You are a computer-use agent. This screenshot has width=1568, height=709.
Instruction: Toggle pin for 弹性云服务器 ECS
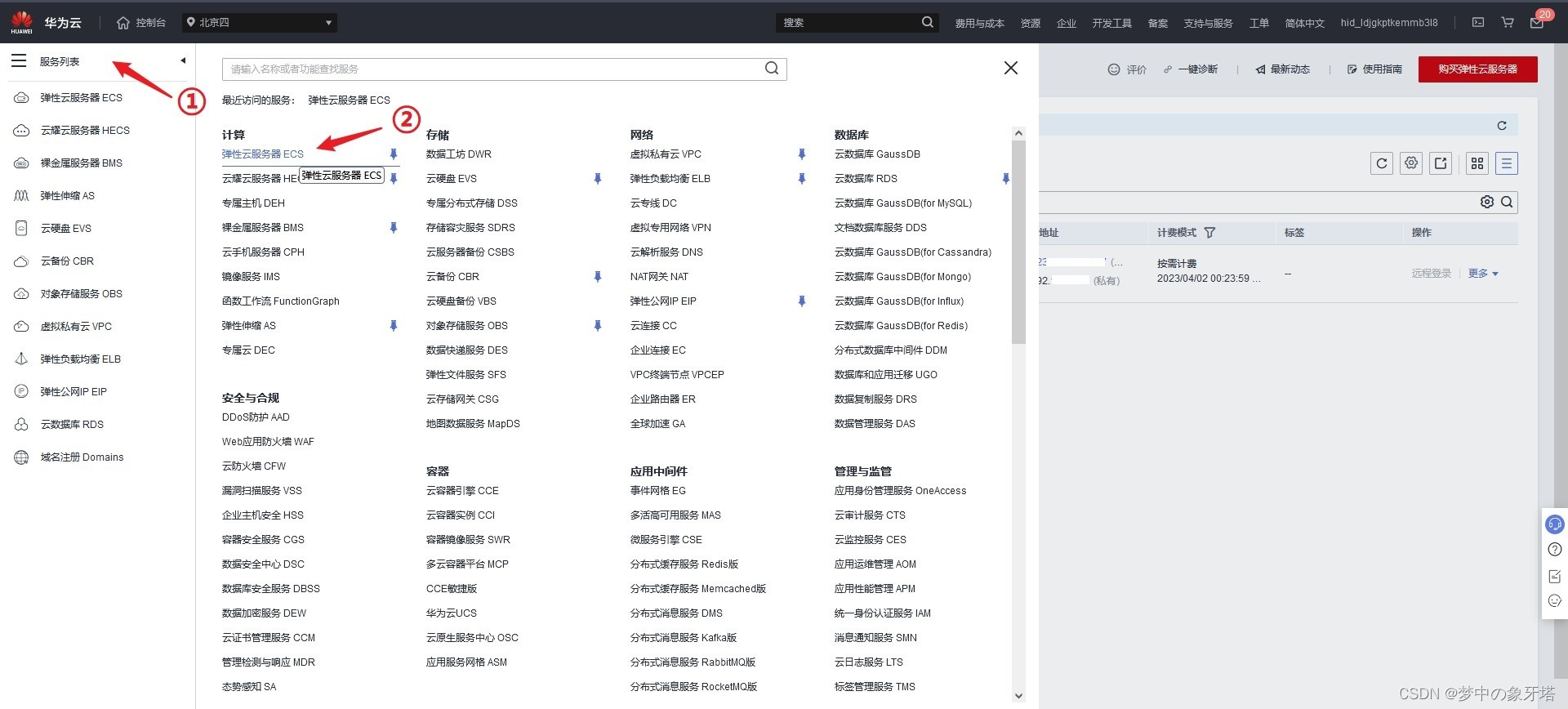point(394,154)
